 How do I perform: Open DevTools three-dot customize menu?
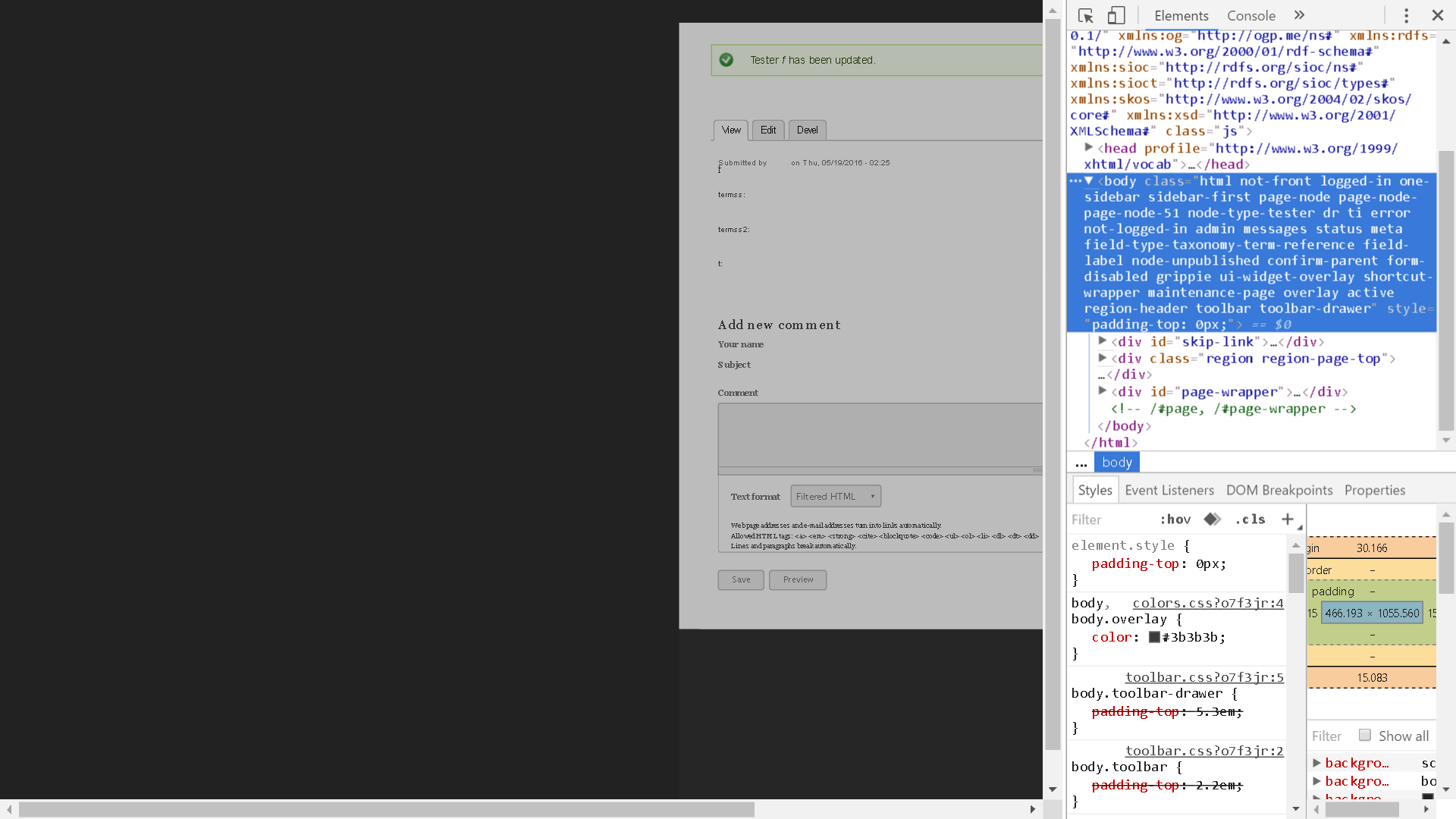click(1406, 16)
